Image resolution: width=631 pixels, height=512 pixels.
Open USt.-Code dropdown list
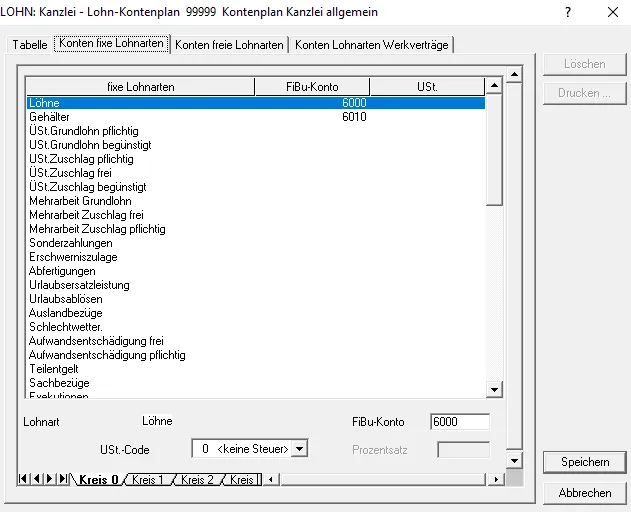coord(299,448)
